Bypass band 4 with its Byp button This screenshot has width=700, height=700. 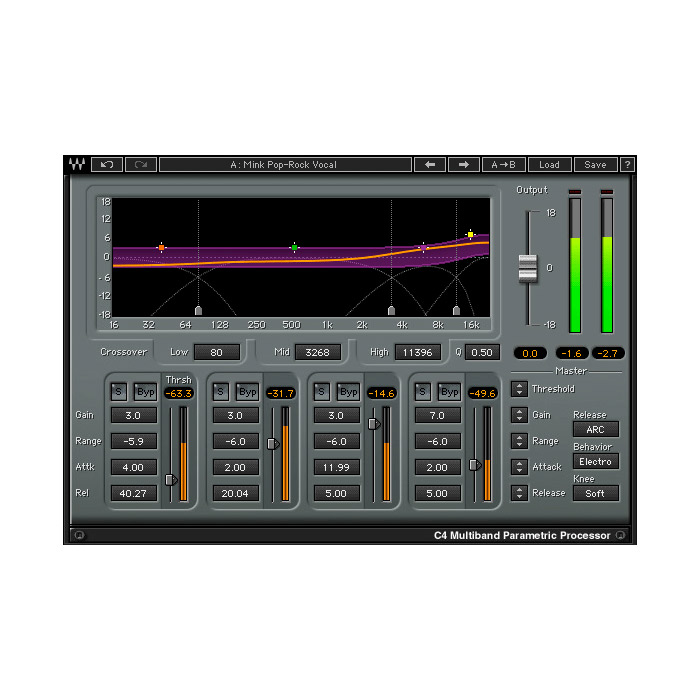[x=449, y=392]
